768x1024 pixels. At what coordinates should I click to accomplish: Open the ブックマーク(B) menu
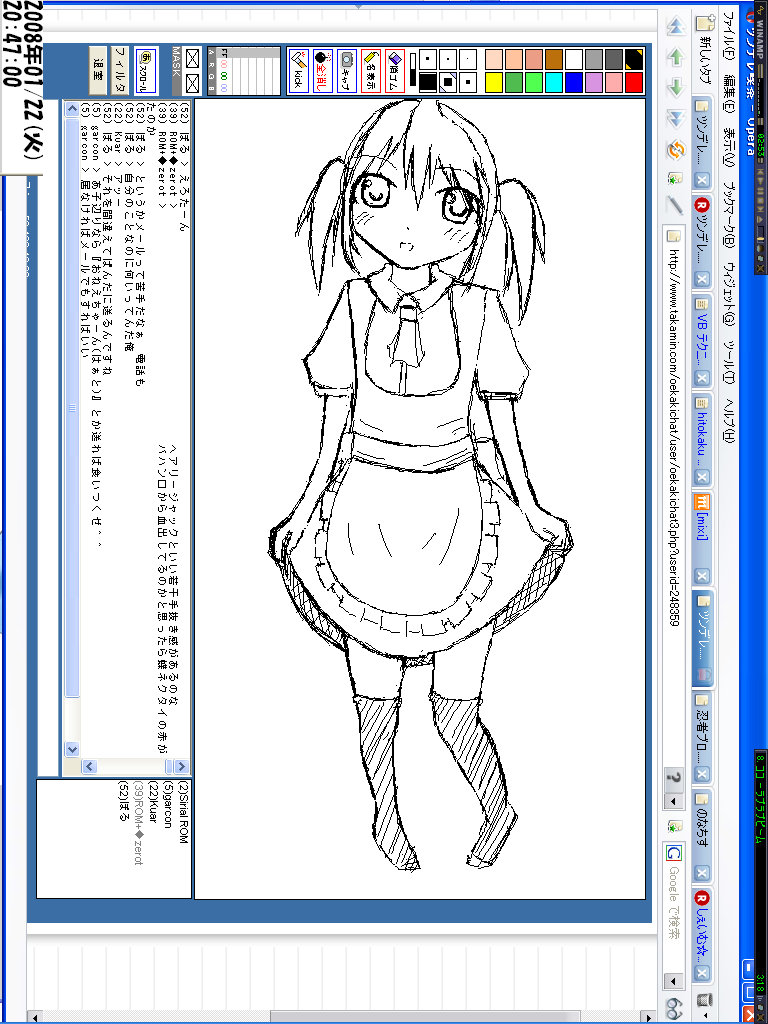pos(729,215)
